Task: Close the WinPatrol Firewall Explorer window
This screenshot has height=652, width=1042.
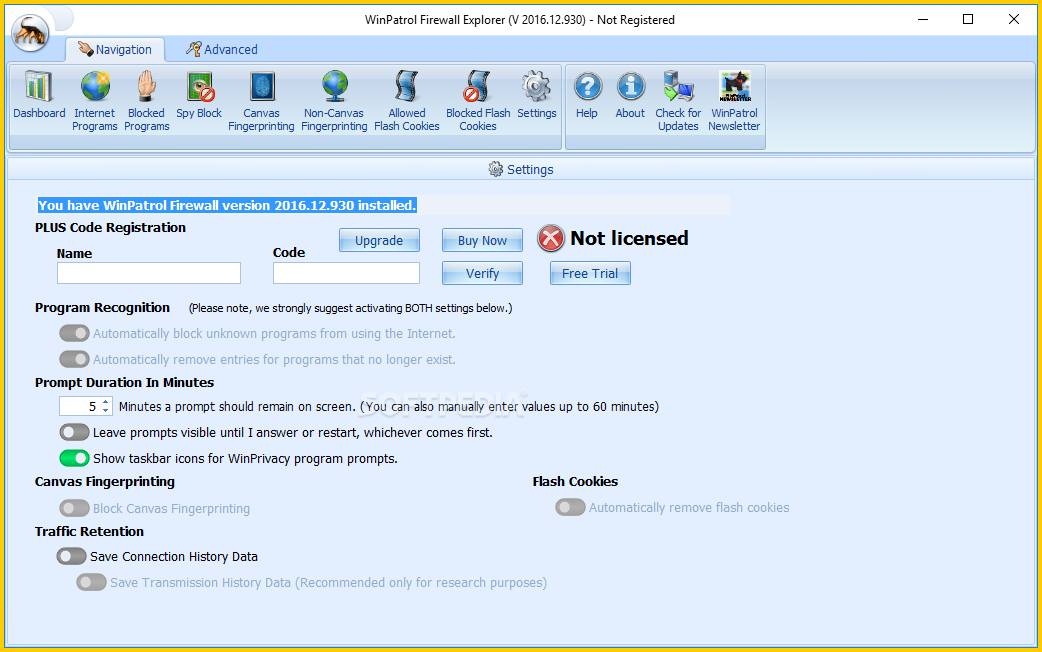Action: click(1013, 19)
